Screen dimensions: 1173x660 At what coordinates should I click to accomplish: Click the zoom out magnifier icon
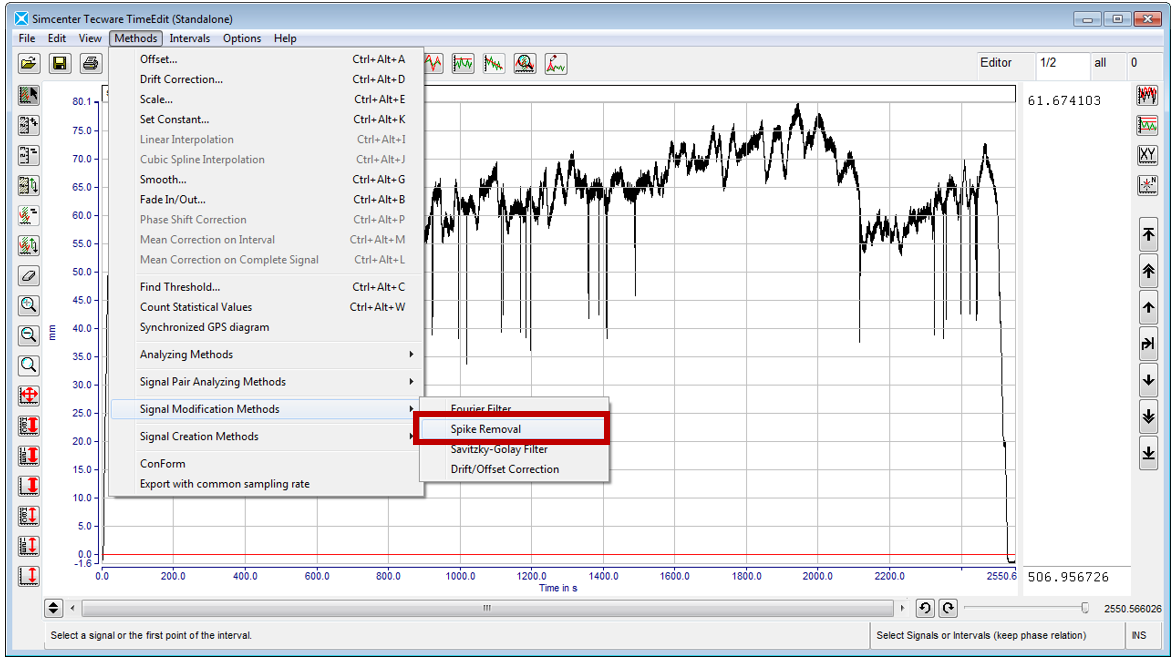[x=28, y=335]
